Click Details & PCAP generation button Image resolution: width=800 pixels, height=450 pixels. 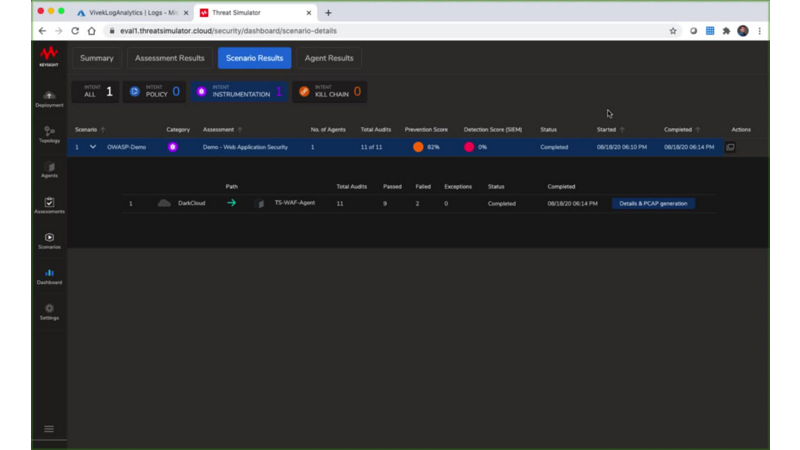(653, 204)
